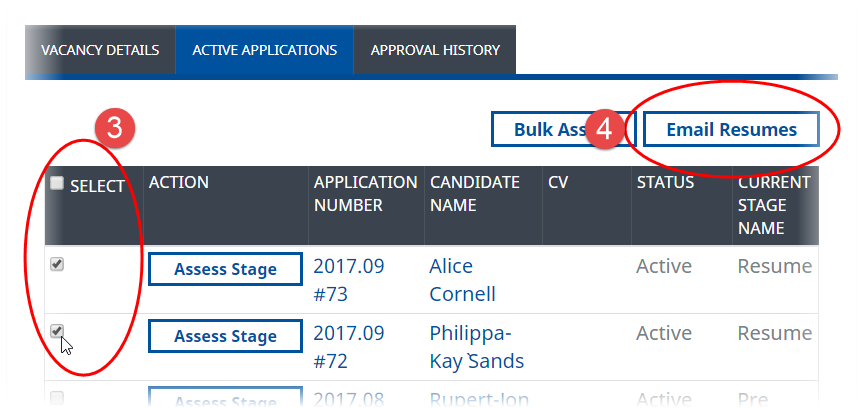Switch to the Active Applications tab
The height and width of the screenshot is (408, 861).
264,50
